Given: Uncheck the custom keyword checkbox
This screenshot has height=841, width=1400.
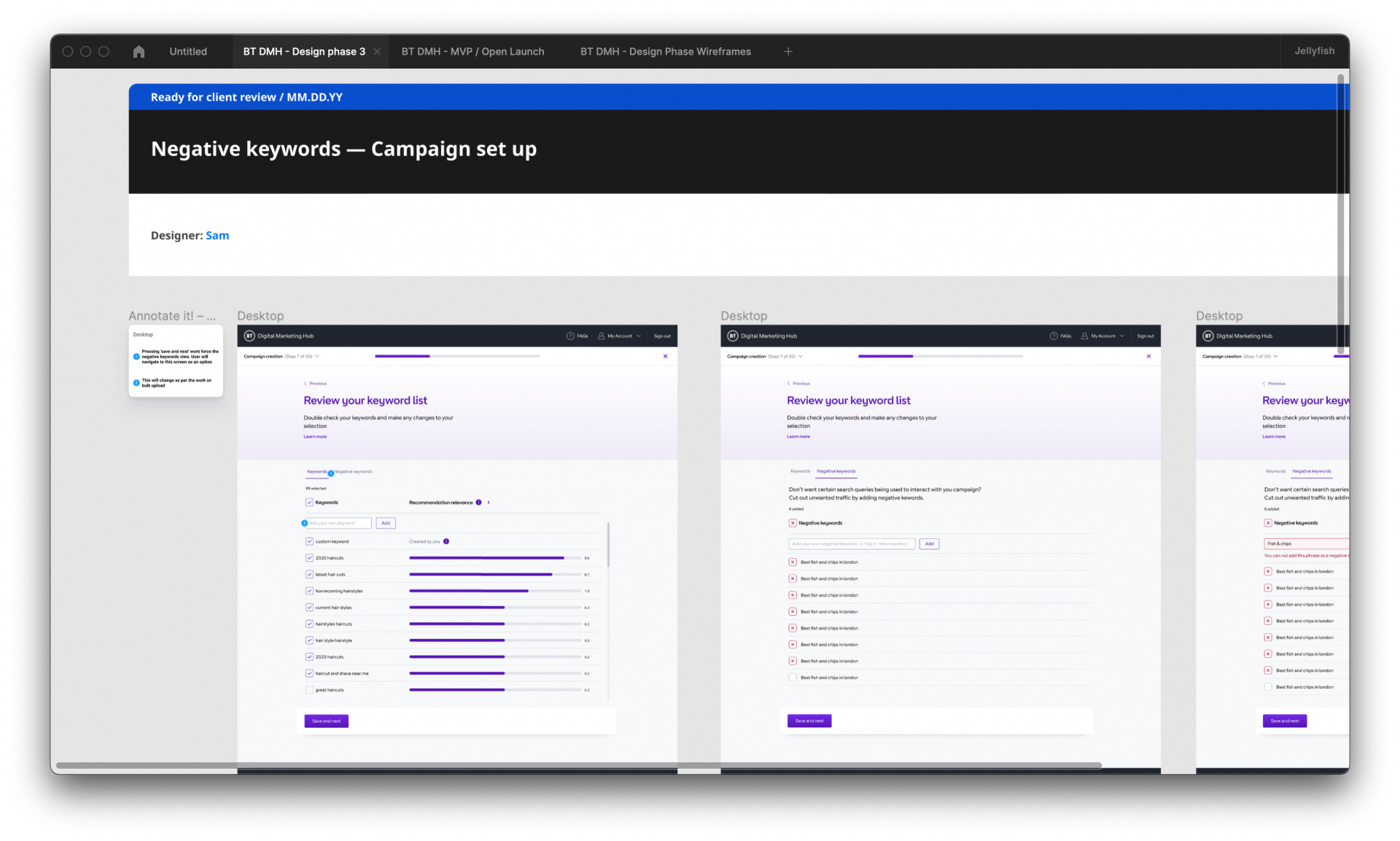Looking at the screenshot, I should 309,542.
